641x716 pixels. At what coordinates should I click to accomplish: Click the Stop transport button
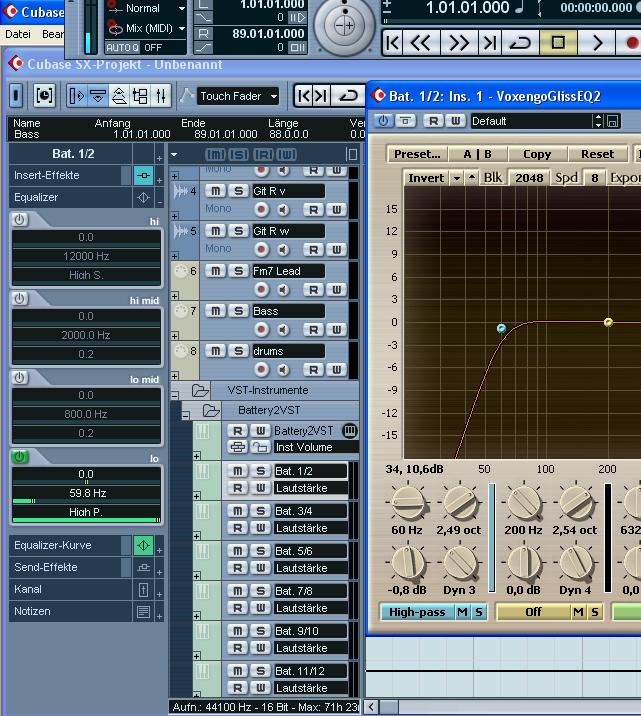558,43
